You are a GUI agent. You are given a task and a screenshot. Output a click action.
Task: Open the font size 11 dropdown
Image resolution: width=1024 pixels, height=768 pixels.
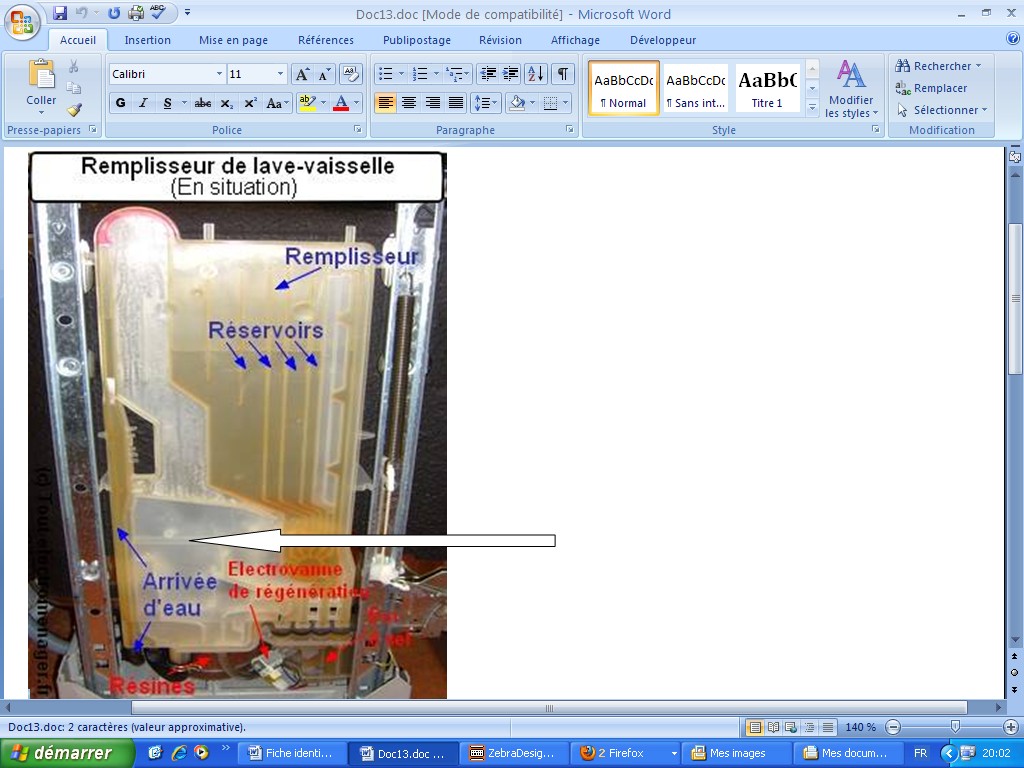pos(280,74)
